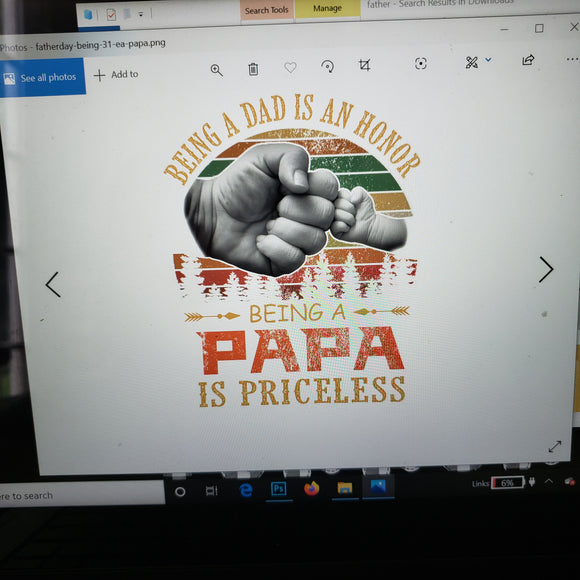Go to the previous photo arrow
Viewport: 580px width, 580px height.
(53, 284)
